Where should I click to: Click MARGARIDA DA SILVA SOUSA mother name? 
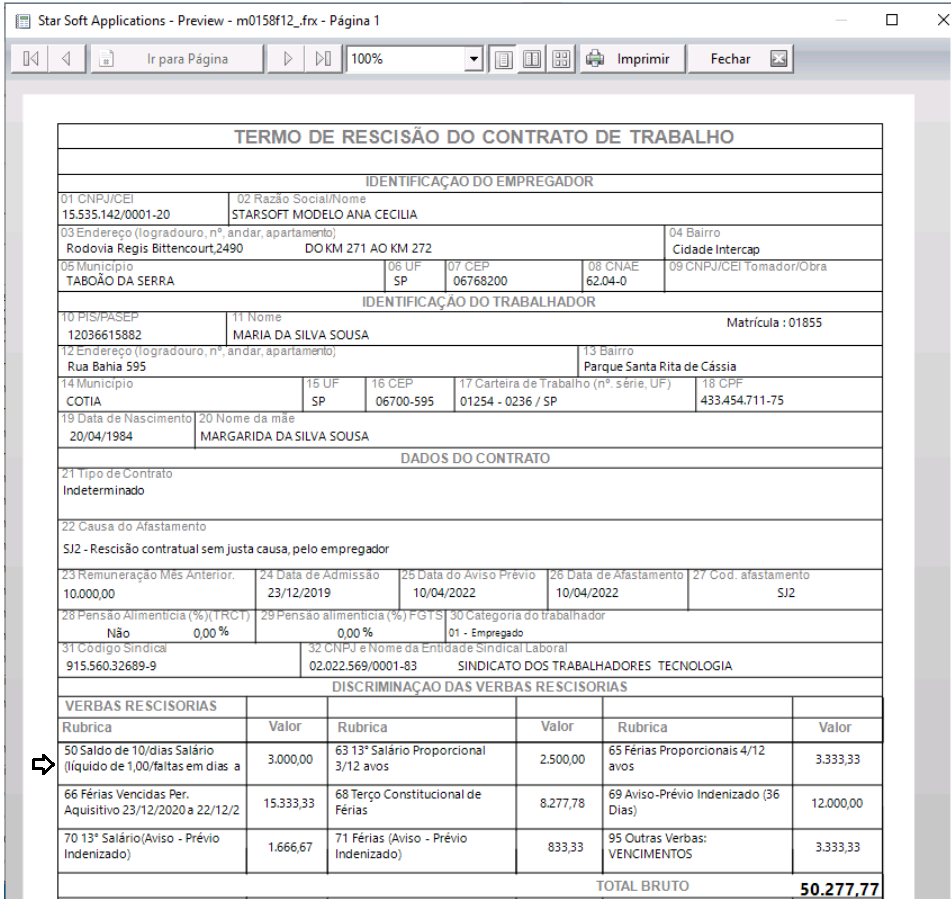point(284,437)
